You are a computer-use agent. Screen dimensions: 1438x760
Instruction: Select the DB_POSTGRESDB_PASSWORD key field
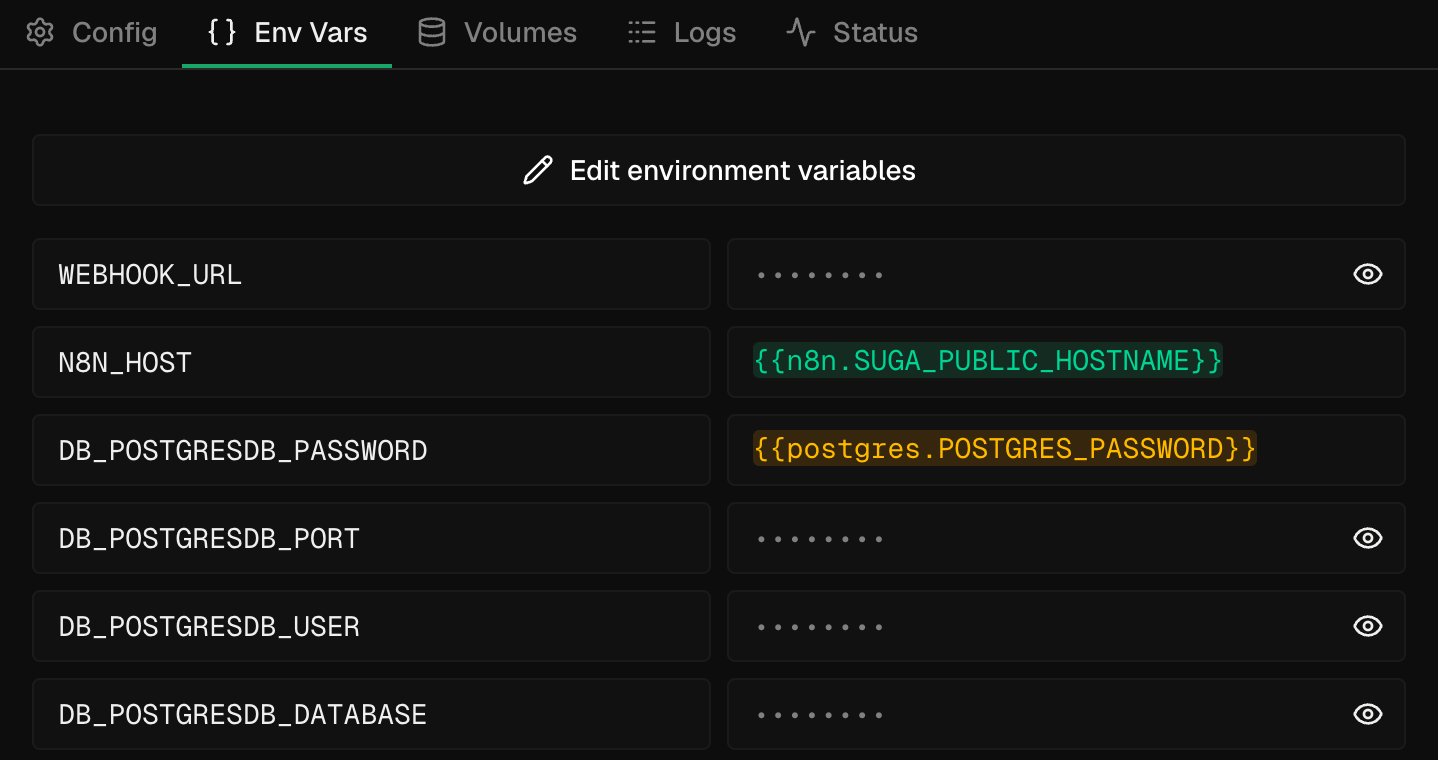coord(371,450)
